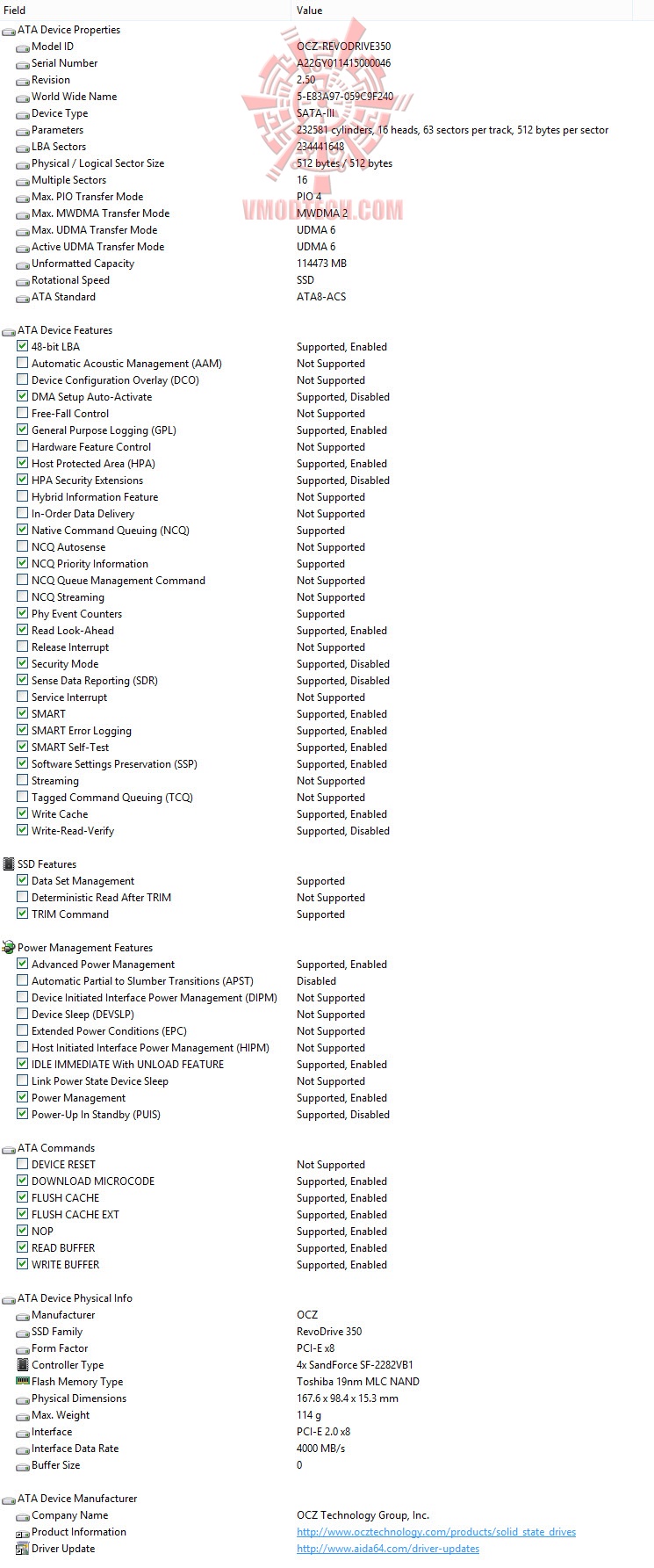The width and height of the screenshot is (654, 1568).
Task: Click the icon next to Physical Dimensions
Action: pyautogui.click(x=23, y=1398)
